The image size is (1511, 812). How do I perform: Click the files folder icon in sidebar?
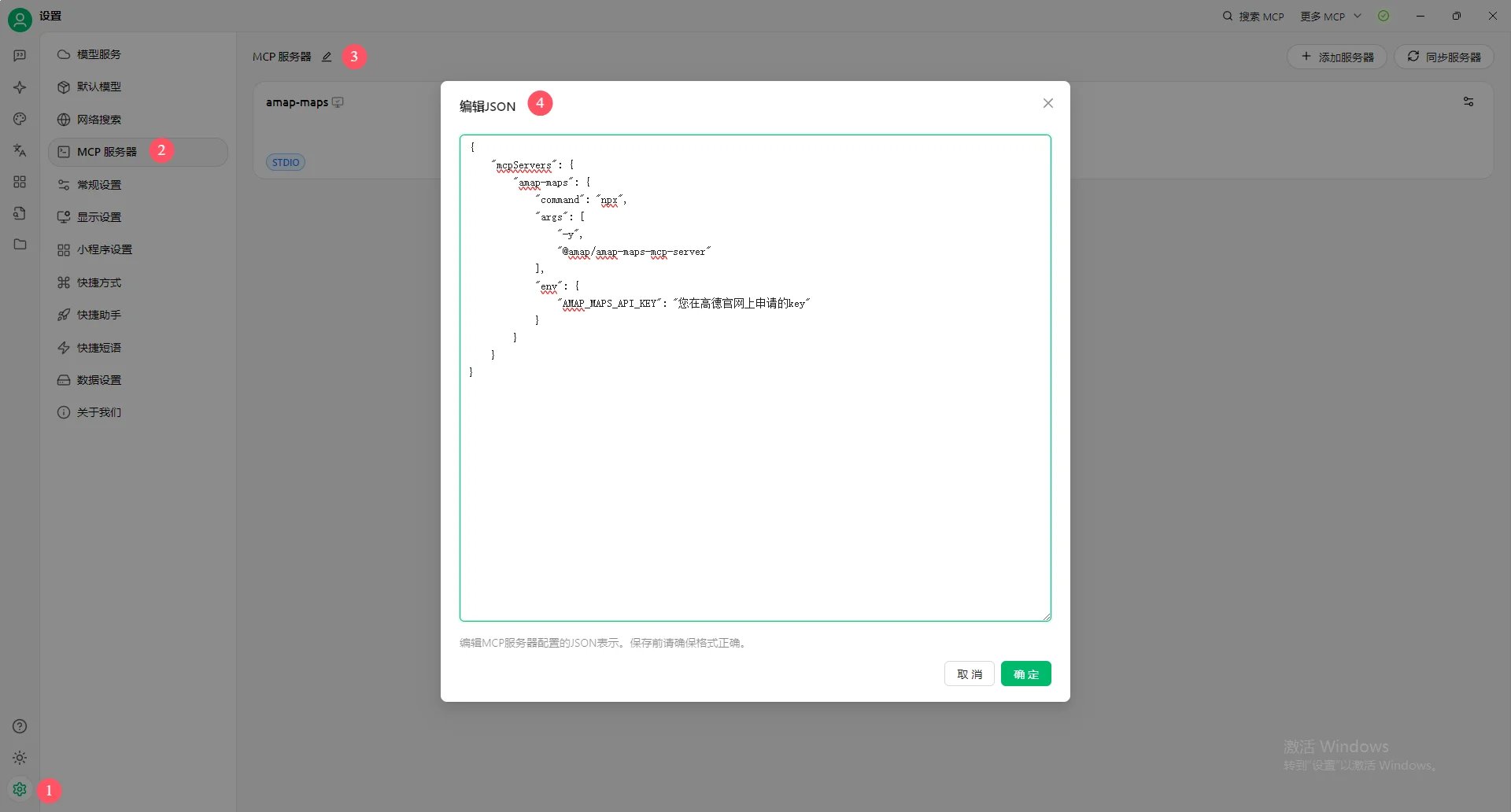coord(20,245)
